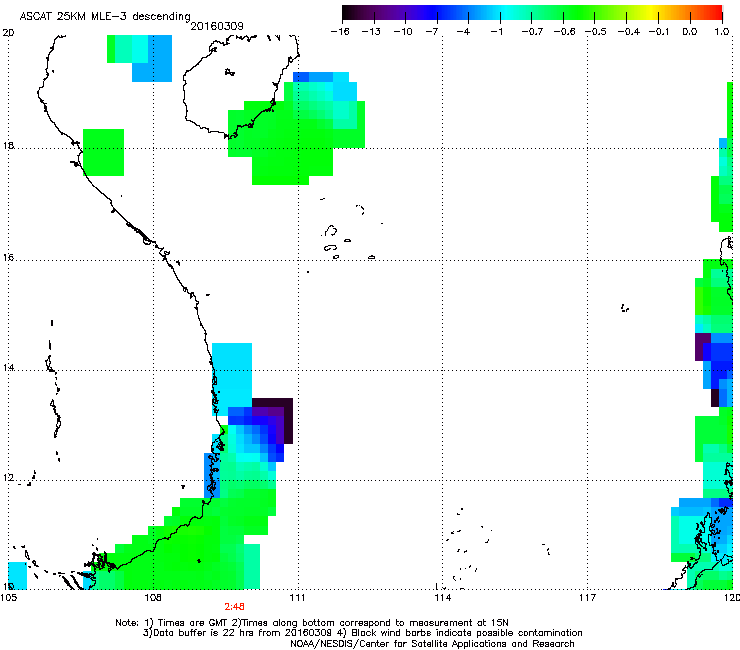Click the -0.4 color scale label

pyautogui.click(x=629, y=32)
